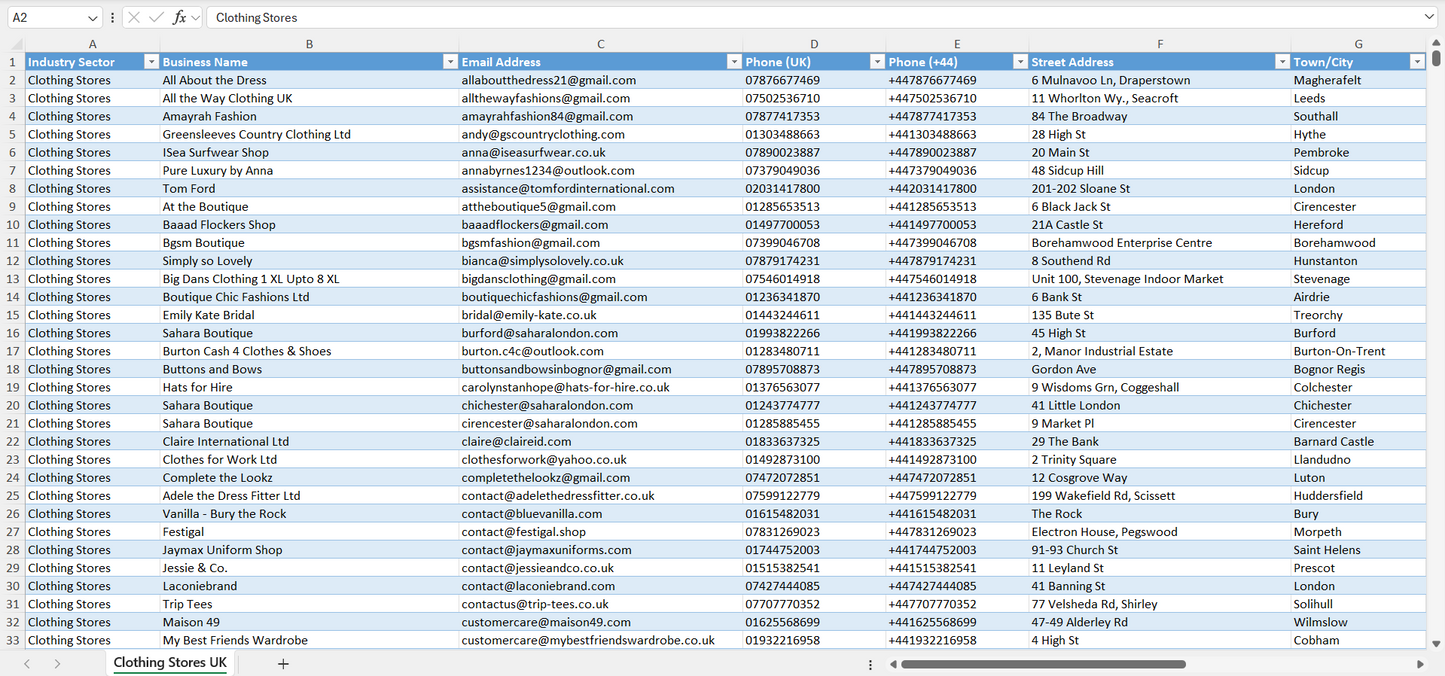Open the Business Name filter dropdown

tap(450, 62)
